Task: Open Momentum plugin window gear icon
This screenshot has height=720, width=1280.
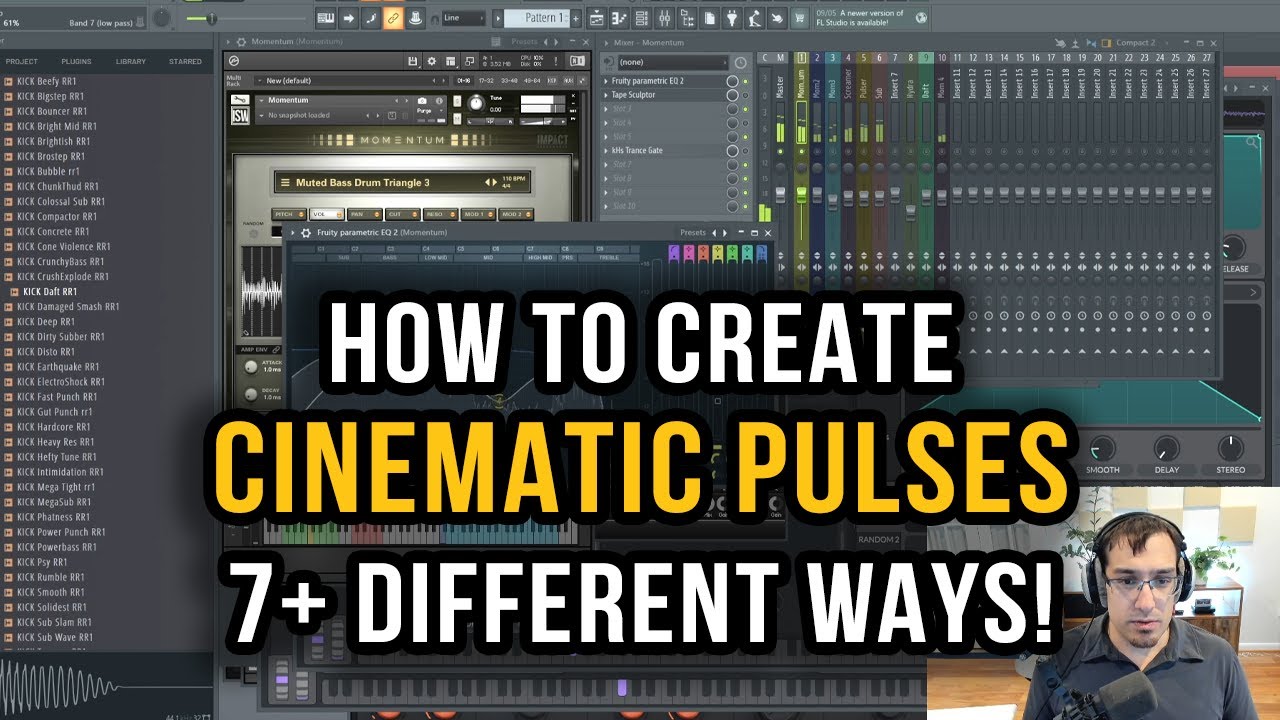Action: pyautogui.click(x=241, y=42)
